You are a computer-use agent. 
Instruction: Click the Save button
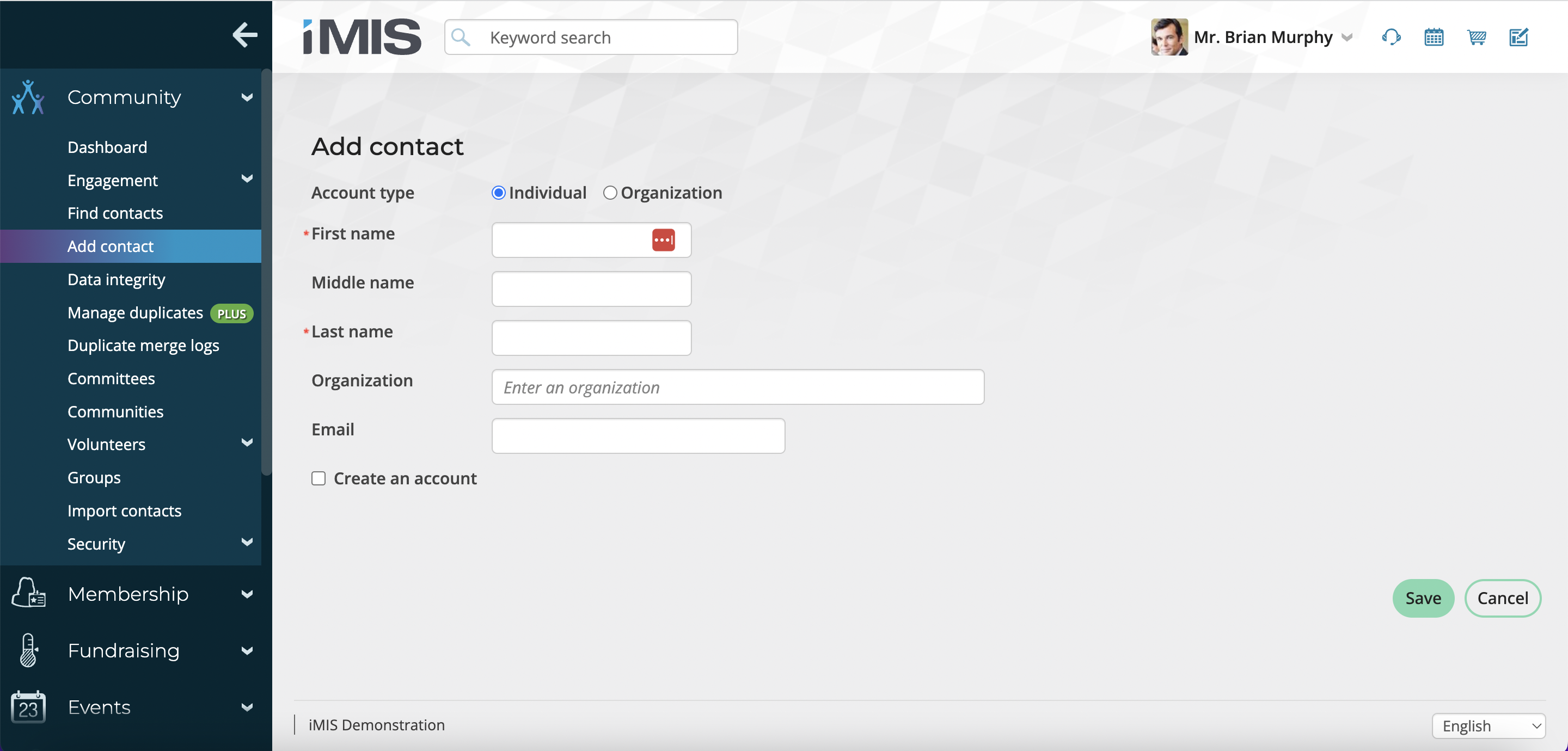1423,598
